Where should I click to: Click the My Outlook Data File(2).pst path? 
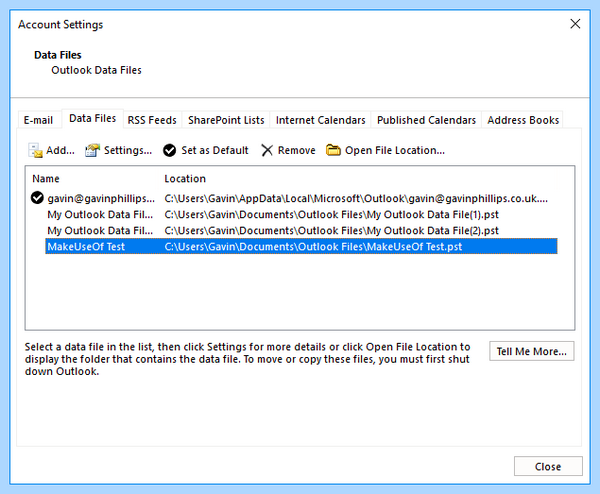click(x=332, y=231)
